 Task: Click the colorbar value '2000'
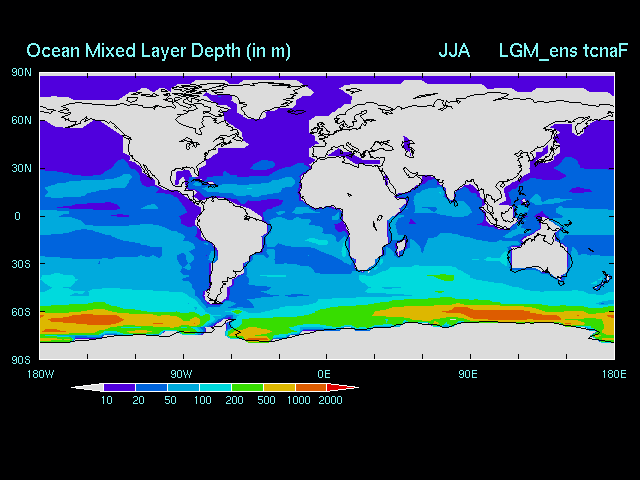(330, 400)
